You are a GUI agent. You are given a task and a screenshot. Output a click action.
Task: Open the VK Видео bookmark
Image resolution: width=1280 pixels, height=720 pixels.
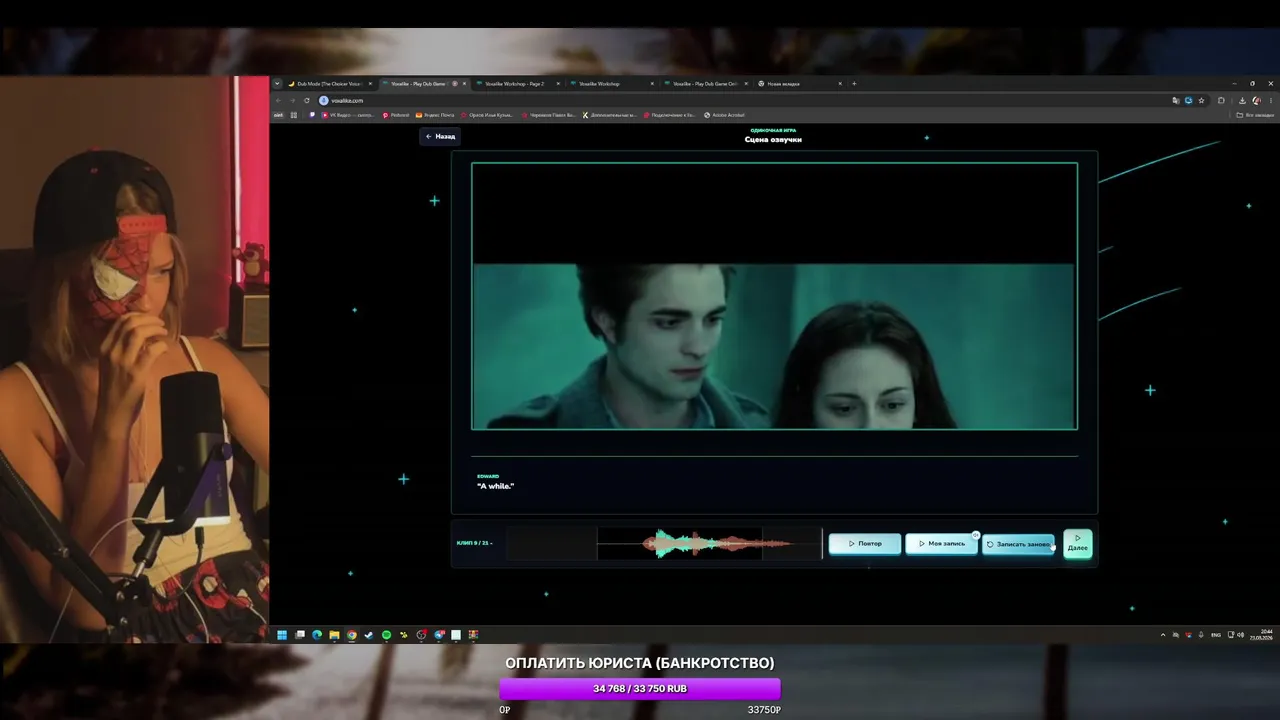coord(348,115)
